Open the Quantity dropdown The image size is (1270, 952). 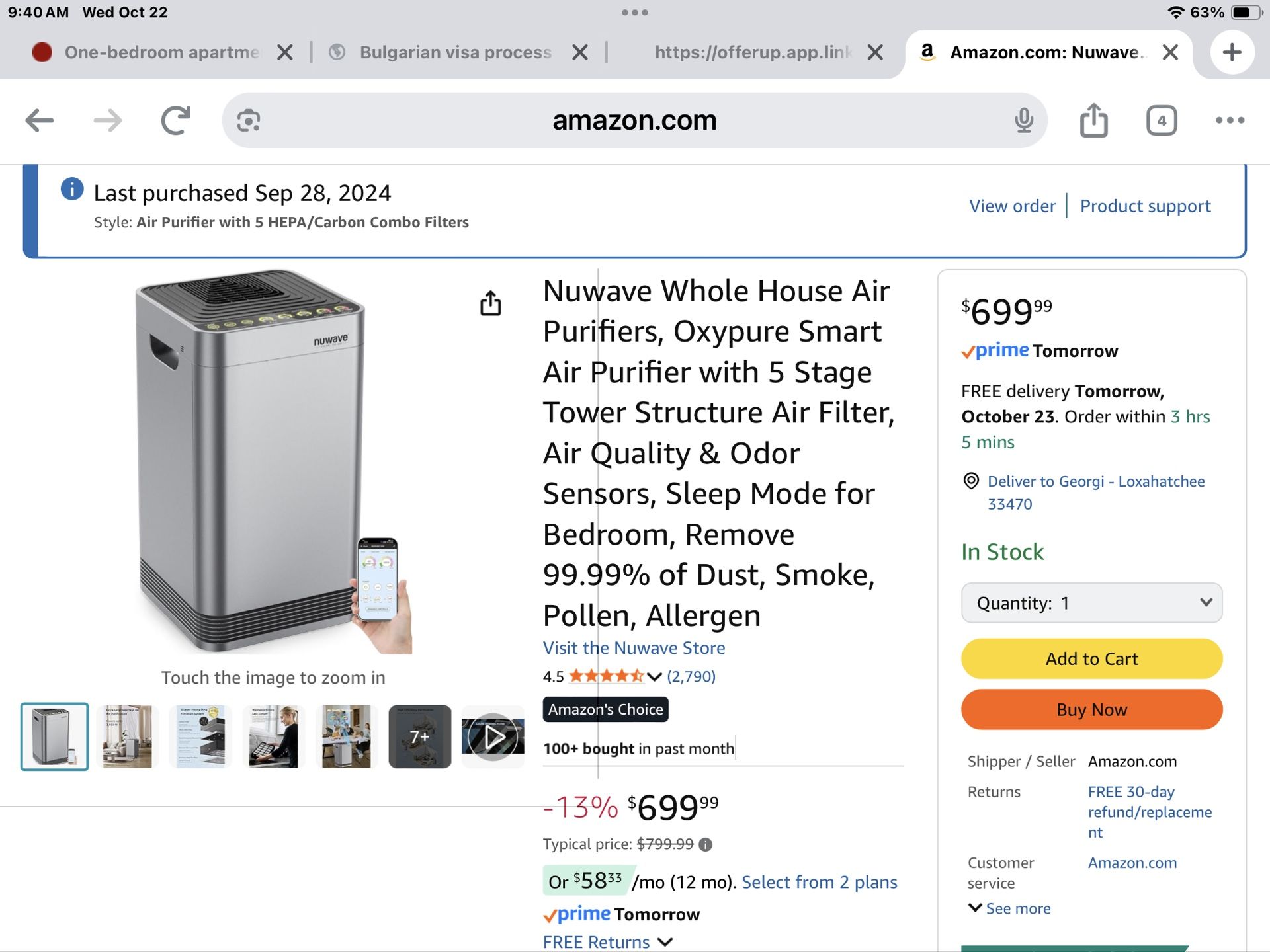click(x=1091, y=602)
